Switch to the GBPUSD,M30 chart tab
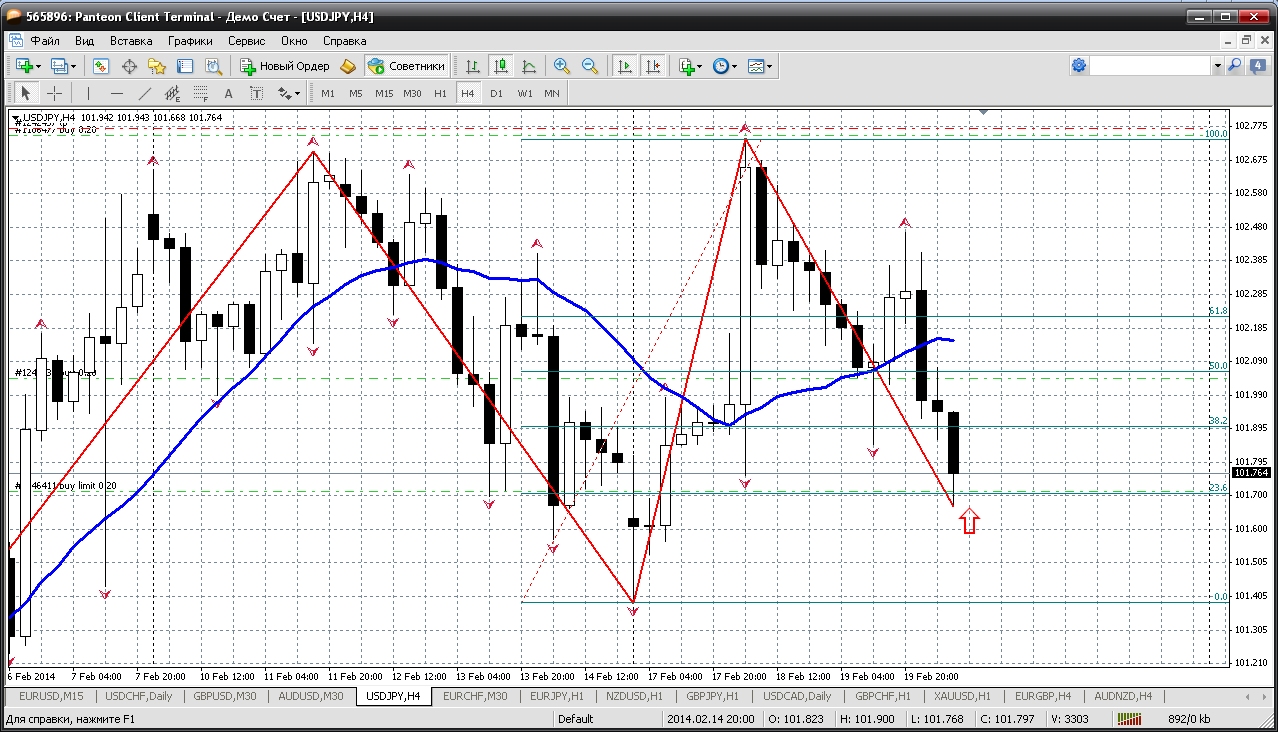This screenshot has height=732, width=1278. (x=226, y=696)
